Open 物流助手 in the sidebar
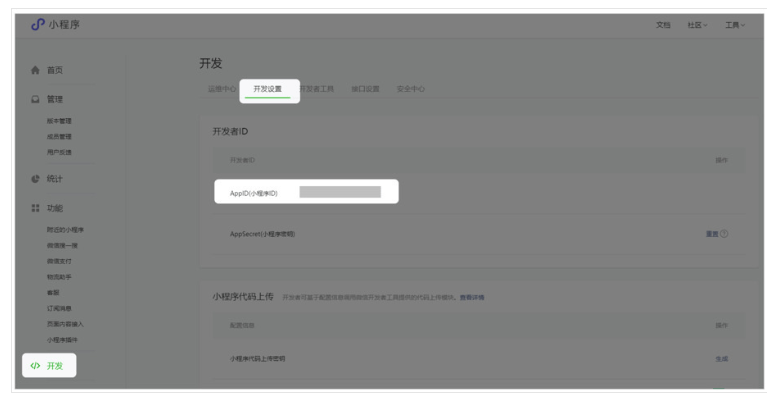 pyautogui.click(x=59, y=277)
